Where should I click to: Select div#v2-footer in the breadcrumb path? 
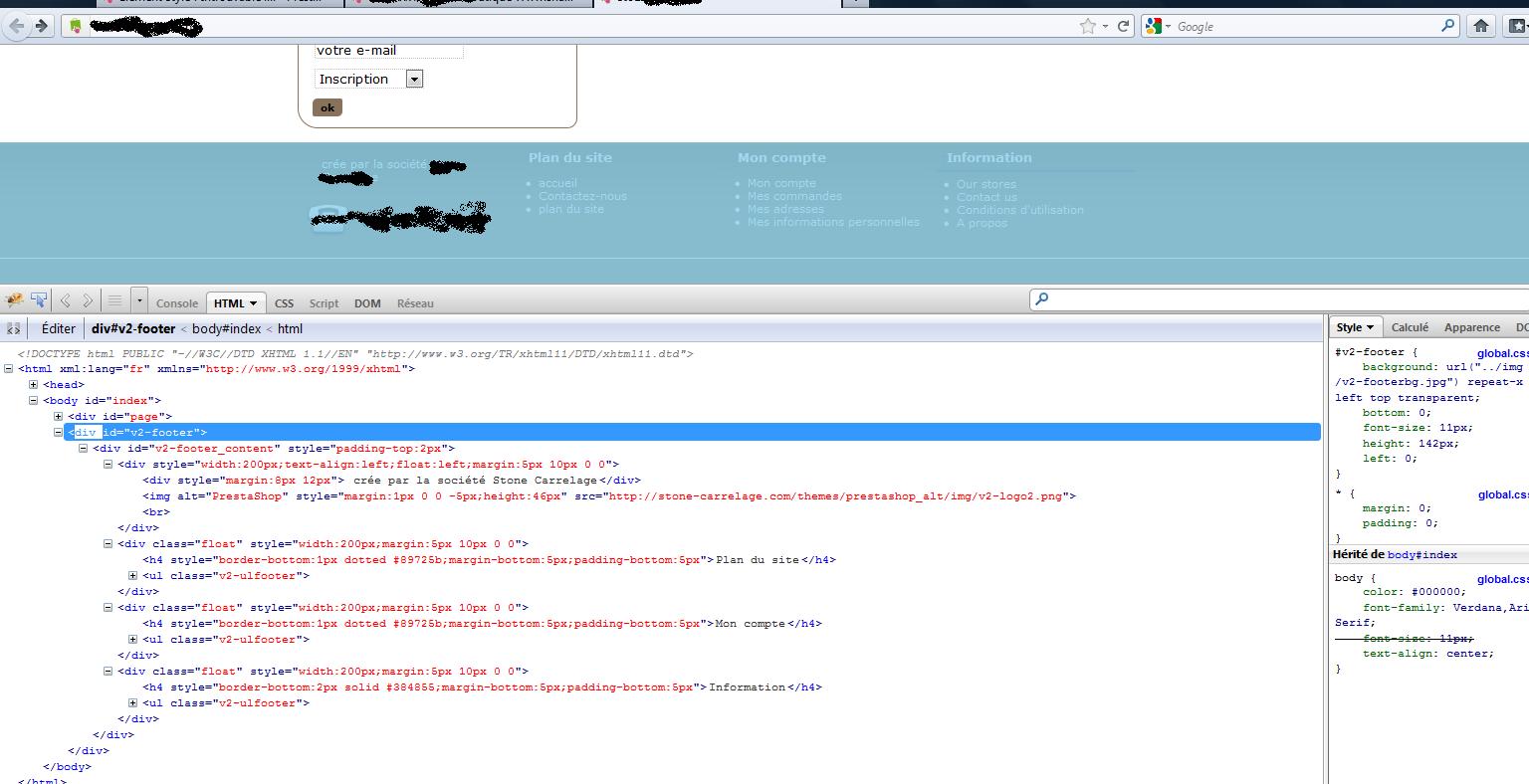point(133,328)
